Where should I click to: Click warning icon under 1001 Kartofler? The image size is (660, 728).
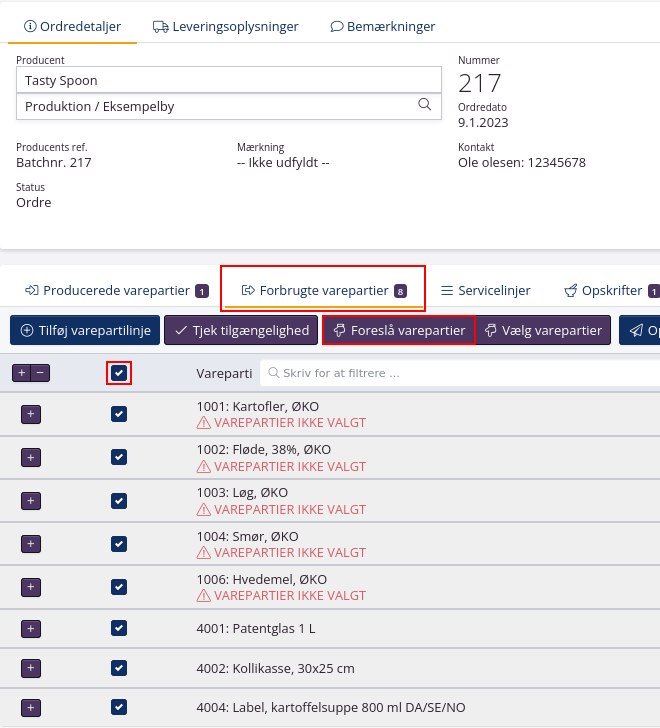[204, 423]
